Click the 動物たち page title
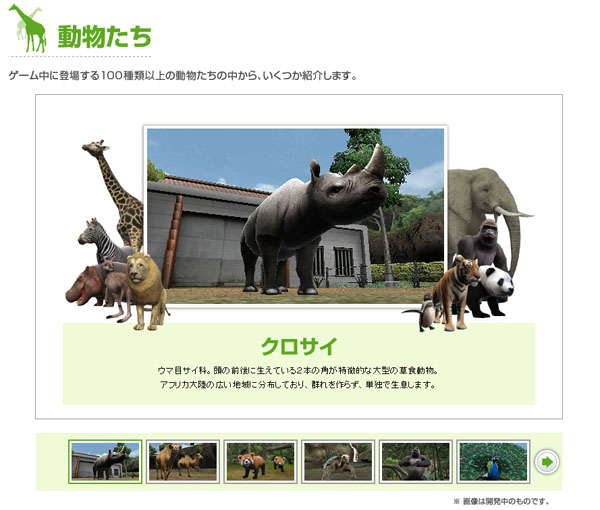The height and width of the screenshot is (510, 600). coord(105,37)
